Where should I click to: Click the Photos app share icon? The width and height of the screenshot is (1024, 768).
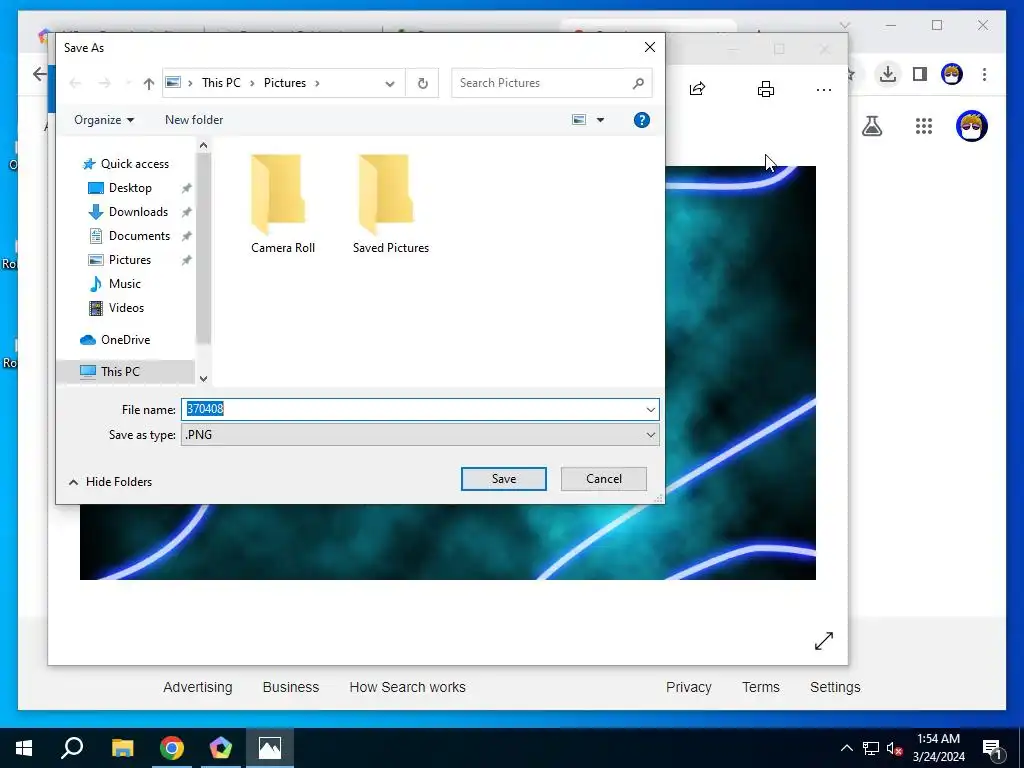697,89
